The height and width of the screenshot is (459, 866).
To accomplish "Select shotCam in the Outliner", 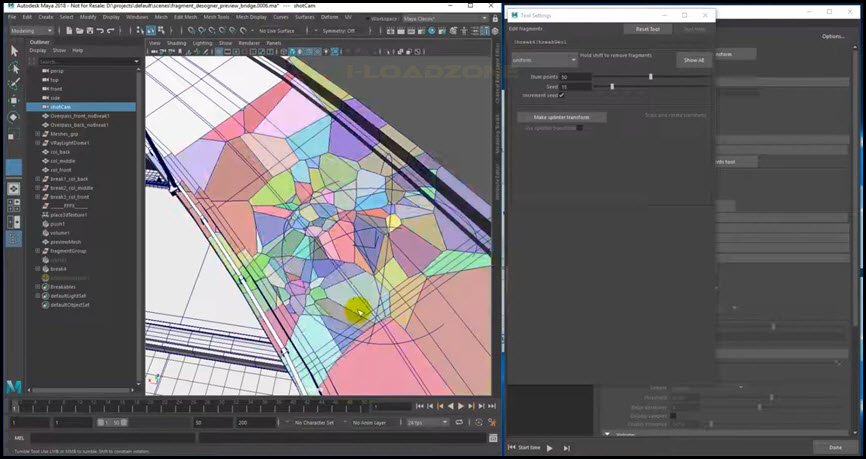I will click(x=81, y=107).
